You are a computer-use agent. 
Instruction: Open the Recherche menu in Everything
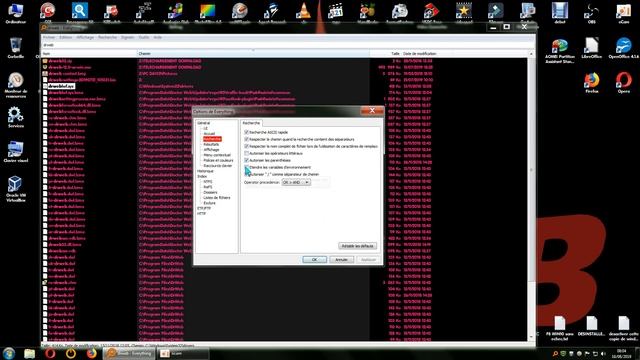(107, 37)
